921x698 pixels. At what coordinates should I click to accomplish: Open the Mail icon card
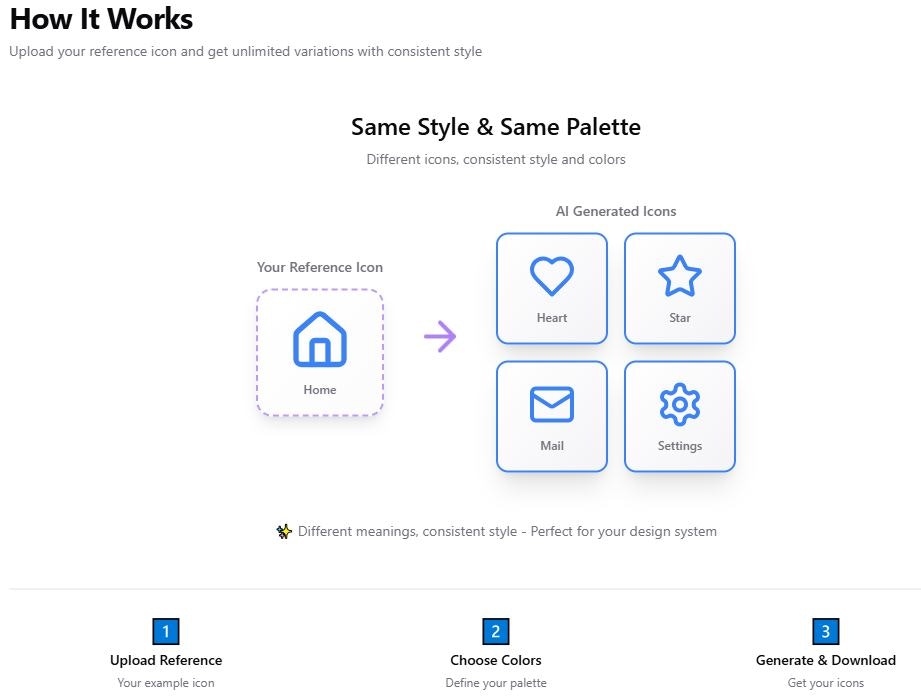(551, 415)
